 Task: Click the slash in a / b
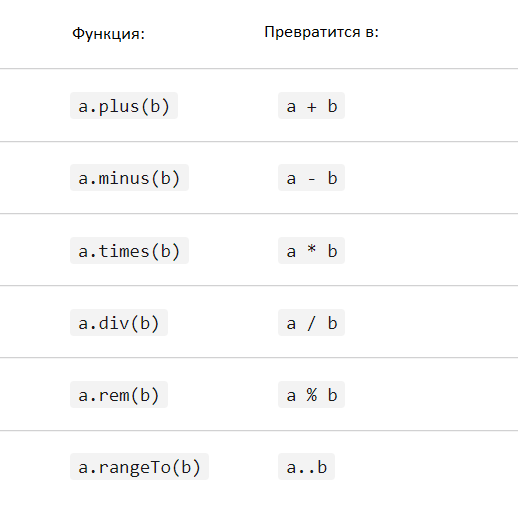click(x=311, y=323)
